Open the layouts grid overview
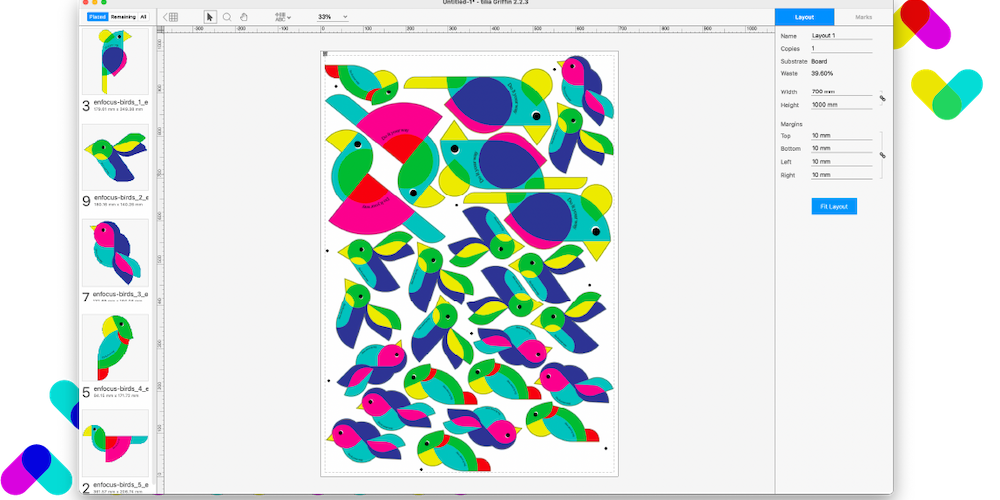 coord(170,17)
